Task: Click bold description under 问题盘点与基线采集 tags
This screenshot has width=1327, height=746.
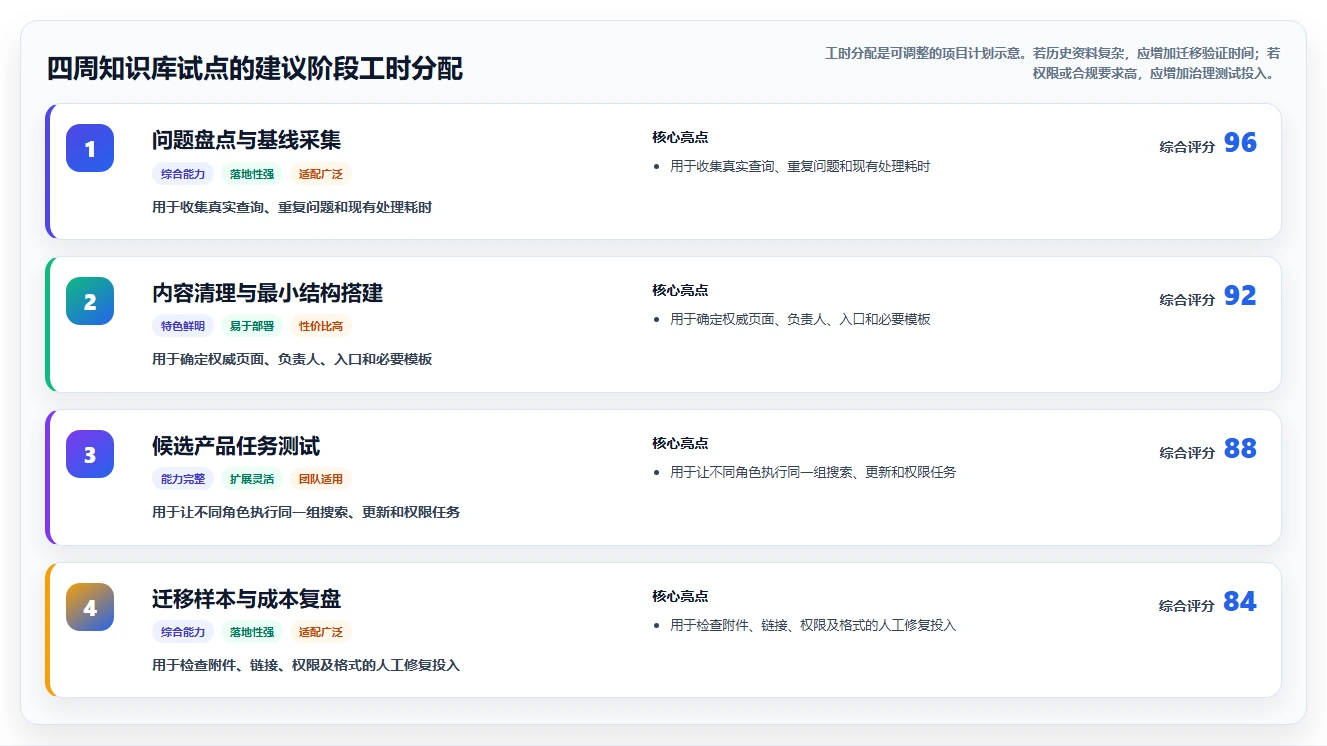Action: (x=292, y=207)
